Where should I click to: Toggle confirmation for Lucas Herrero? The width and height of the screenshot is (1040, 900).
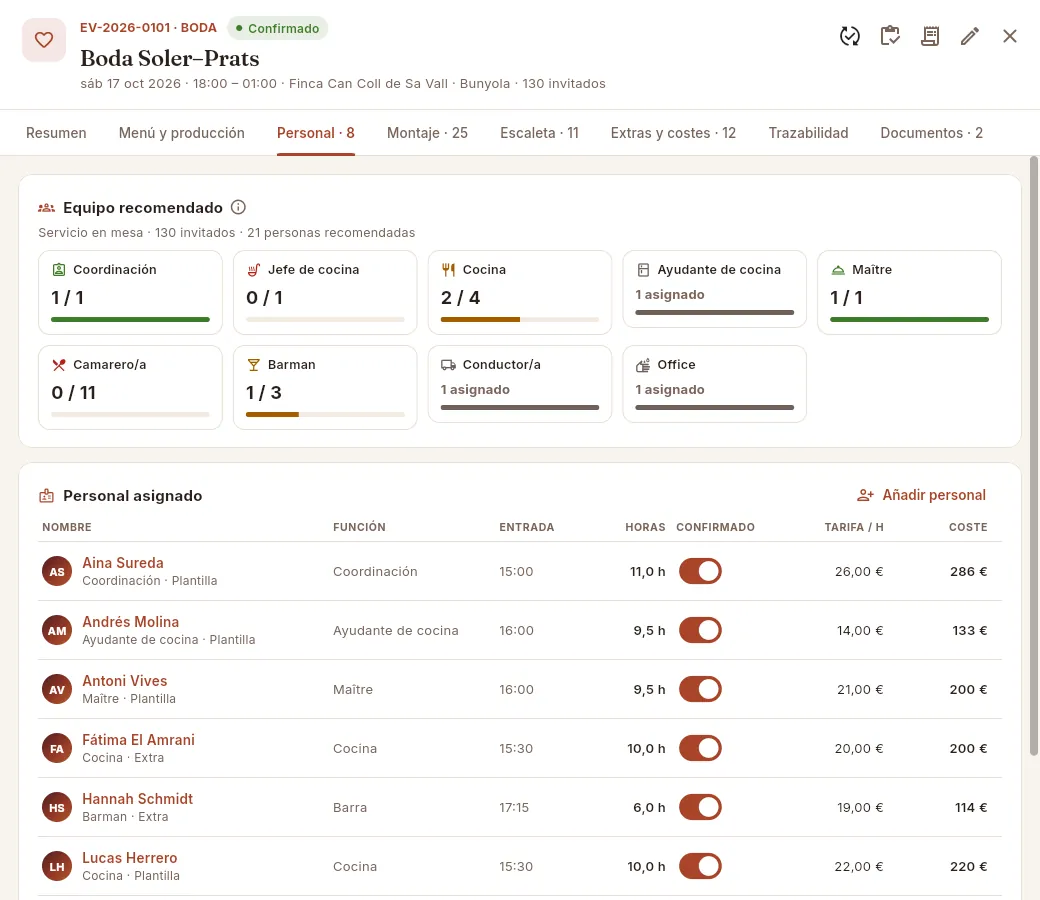[700, 867]
